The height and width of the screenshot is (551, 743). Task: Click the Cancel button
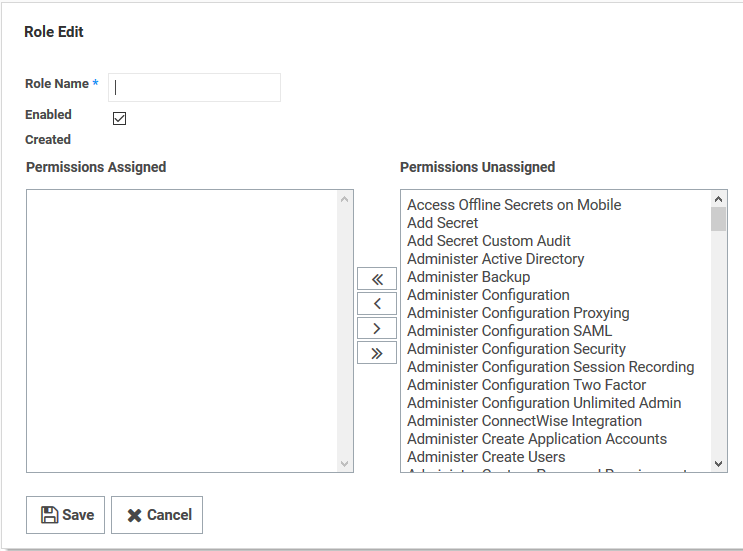[157, 515]
